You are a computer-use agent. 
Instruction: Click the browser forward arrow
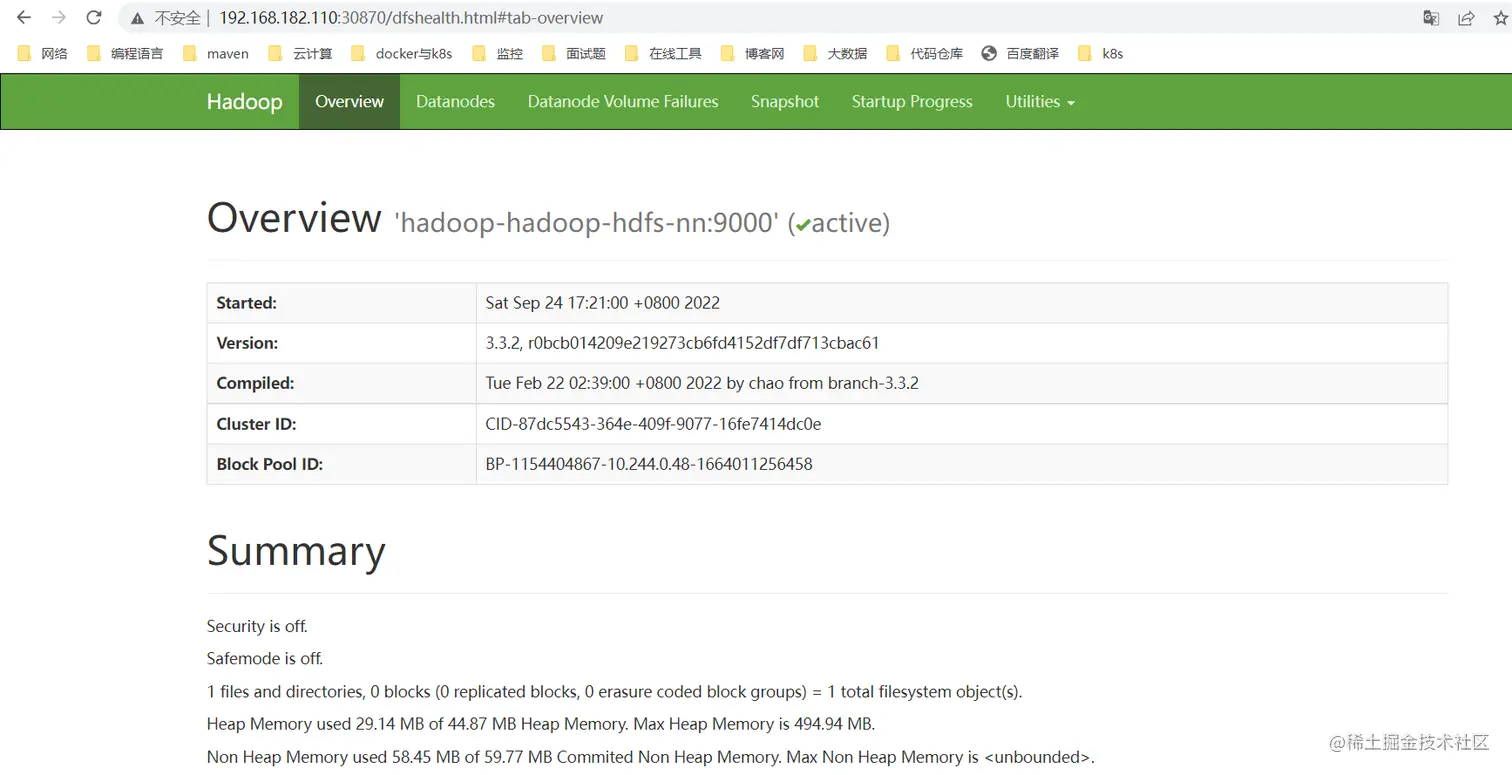click(x=59, y=18)
